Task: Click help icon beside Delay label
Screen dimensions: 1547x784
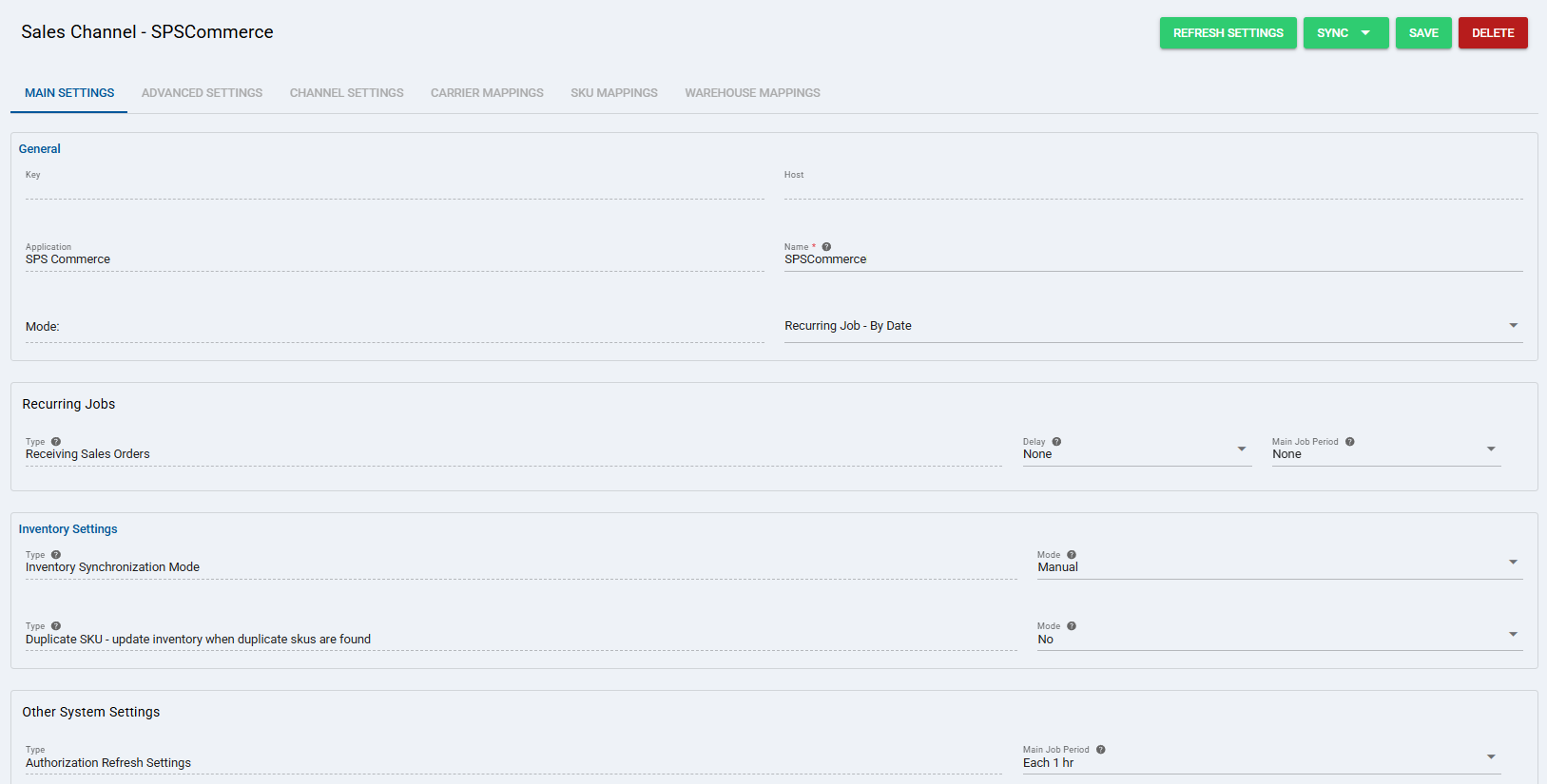Action: 1056,442
